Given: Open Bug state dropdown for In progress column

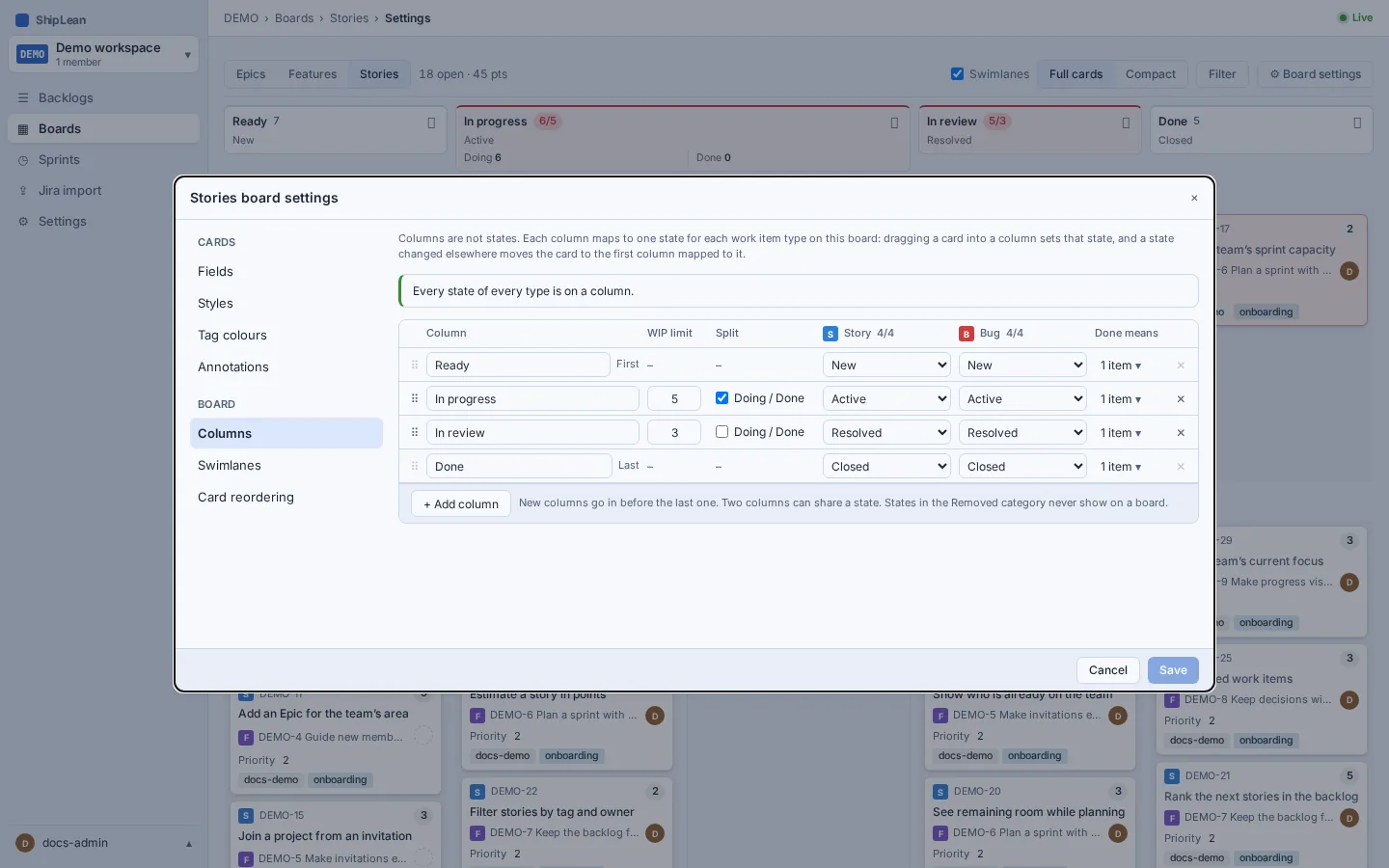Looking at the screenshot, I should pos(1022,399).
